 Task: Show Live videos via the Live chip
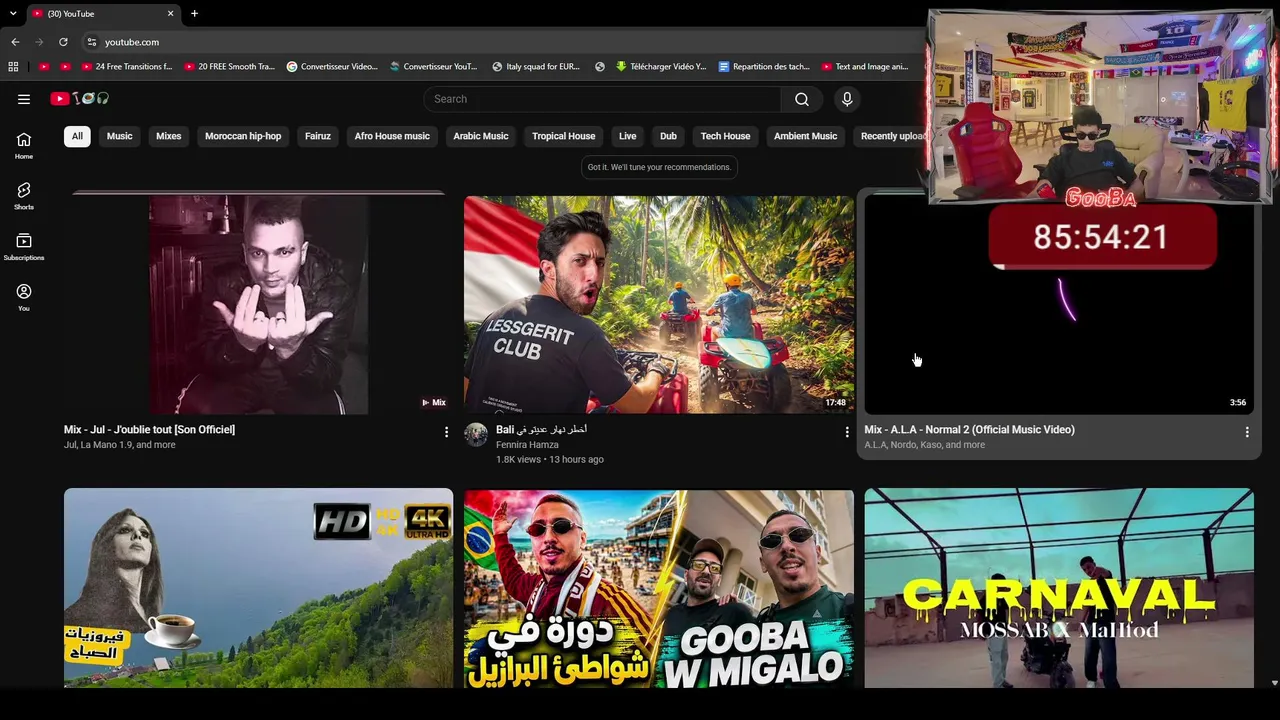pyautogui.click(x=628, y=136)
